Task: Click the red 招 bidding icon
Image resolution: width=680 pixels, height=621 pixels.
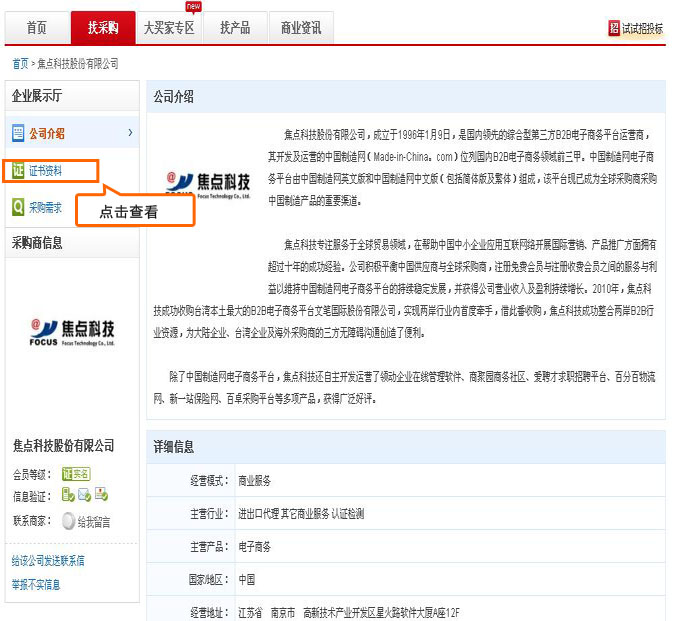Action: pyautogui.click(x=614, y=28)
